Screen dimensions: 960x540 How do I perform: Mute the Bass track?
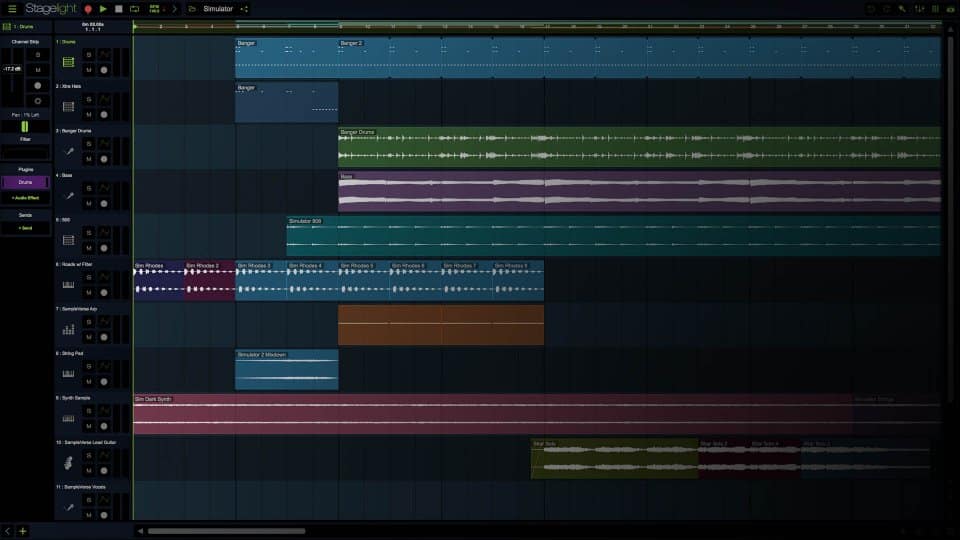coord(89,203)
